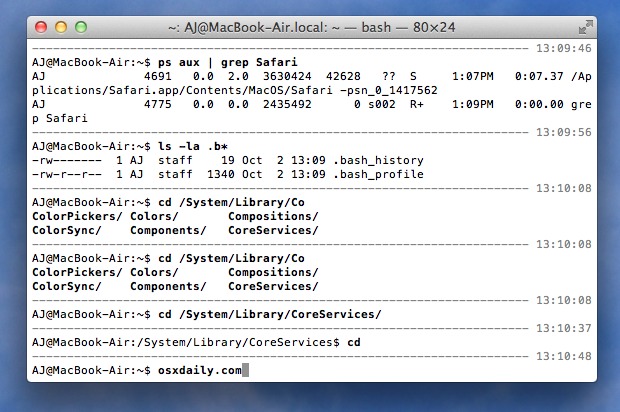Click the prompt 'AJ@MacBook-Air:/System/Library/CoreServices$'

point(186,342)
